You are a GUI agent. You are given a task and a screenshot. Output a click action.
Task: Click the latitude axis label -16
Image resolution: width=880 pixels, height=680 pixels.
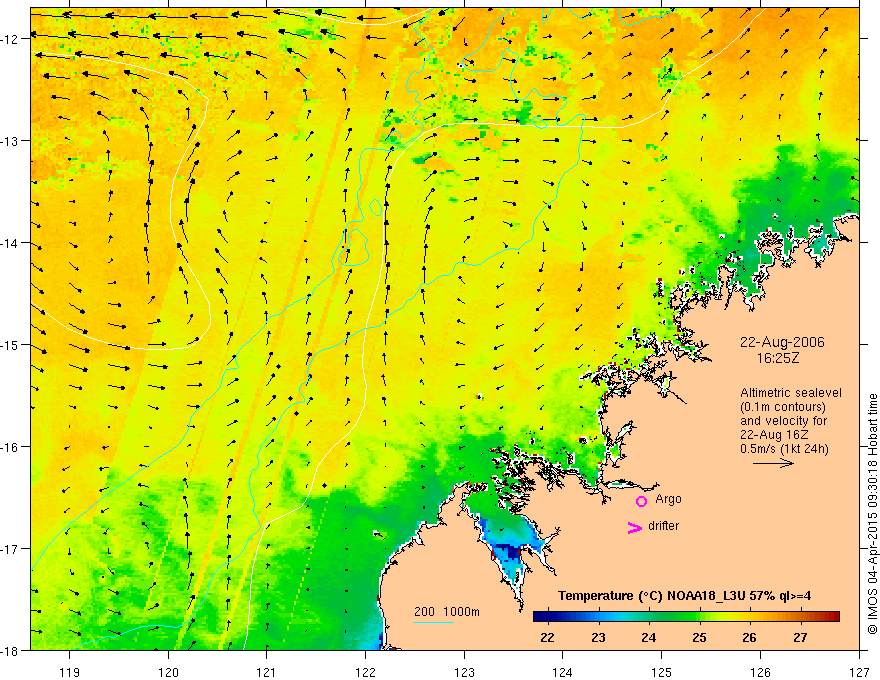tap(12, 447)
